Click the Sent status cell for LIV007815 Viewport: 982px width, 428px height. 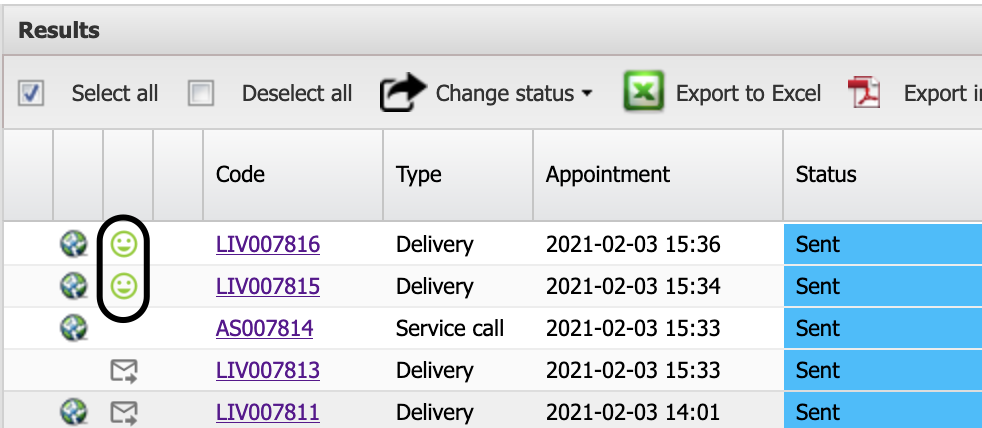(x=882, y=286)
